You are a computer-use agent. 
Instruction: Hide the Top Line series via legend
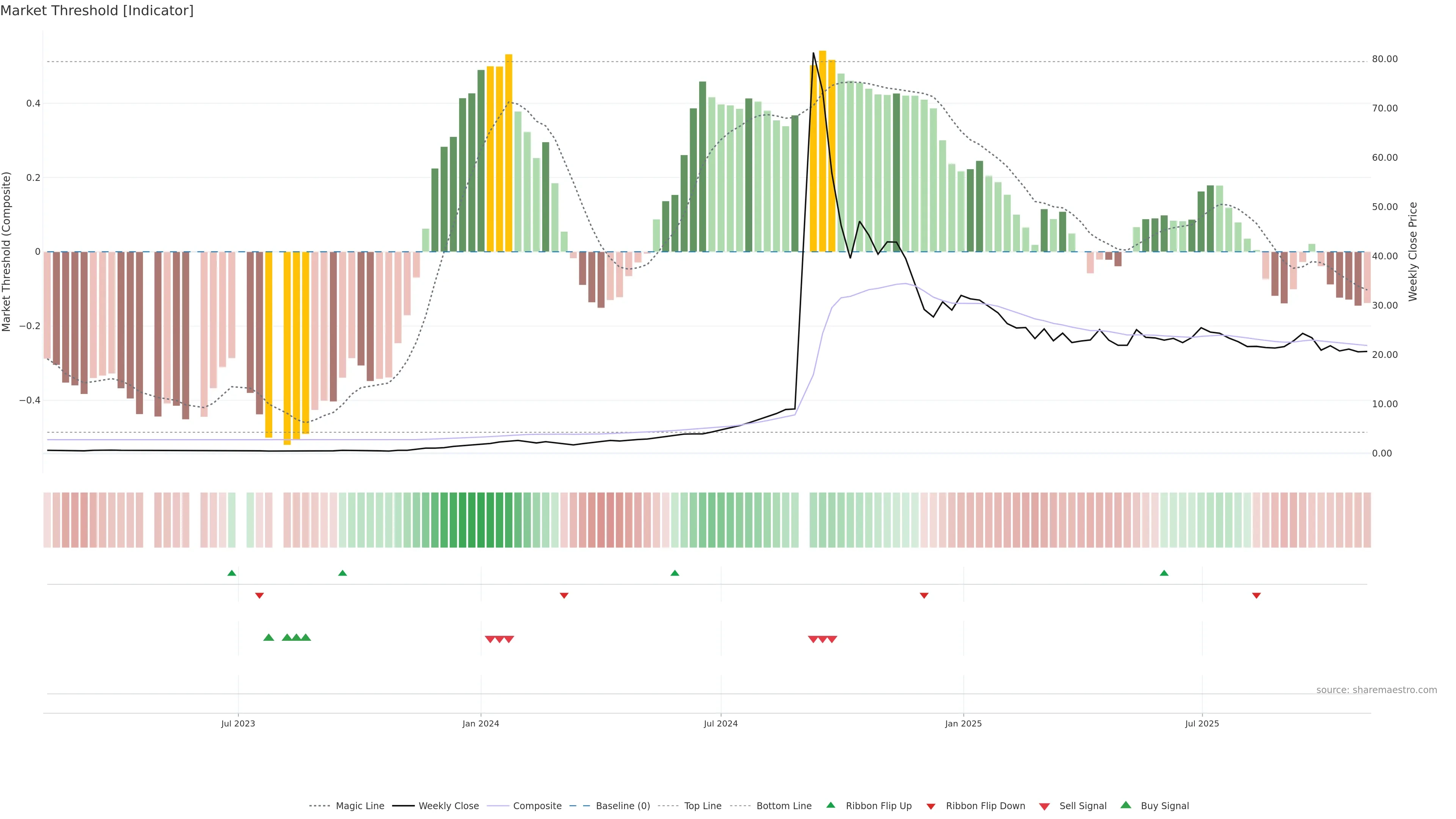[703, 806]
